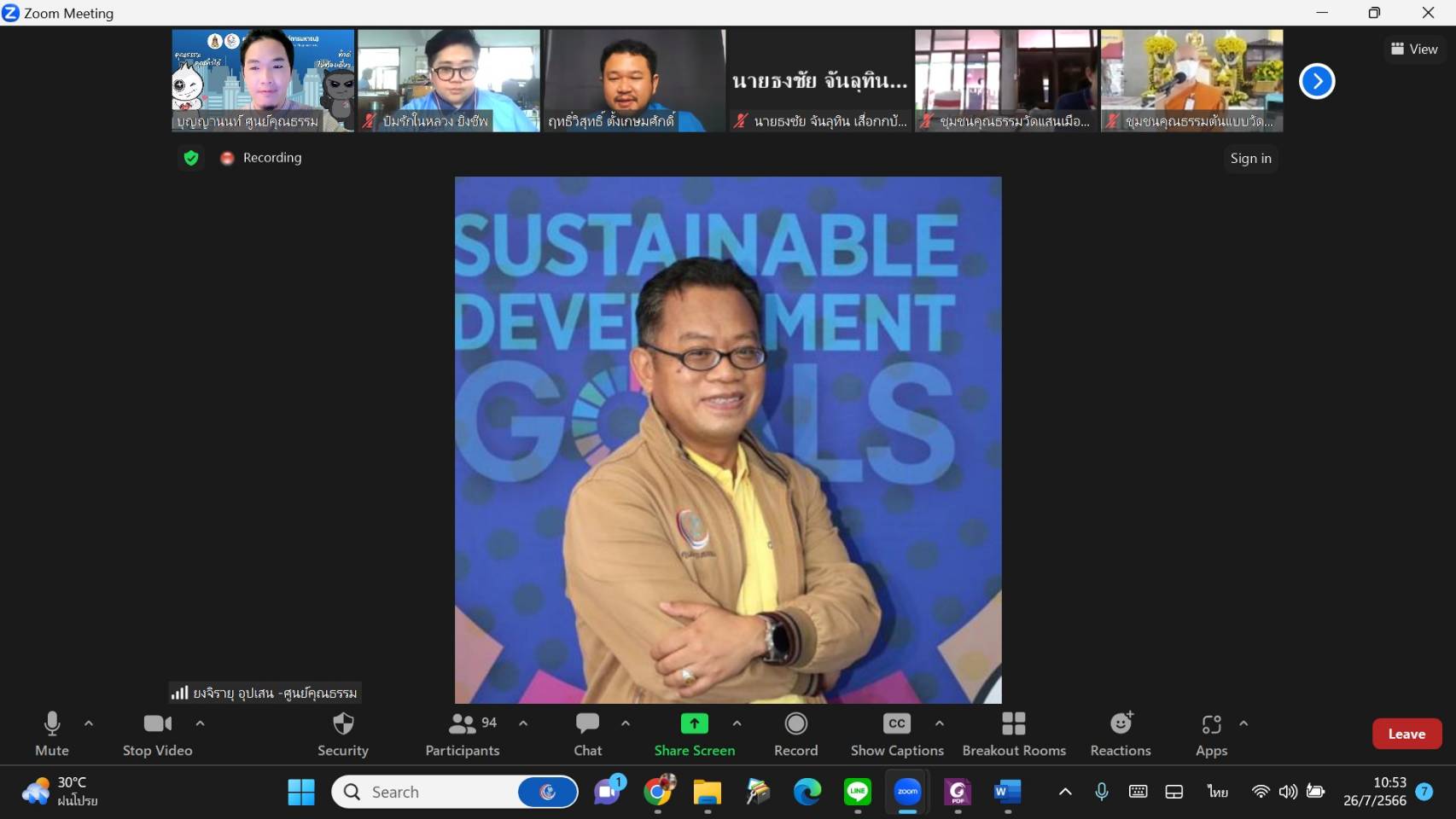The height and width of the screenshot is (819, 1456).
Task: Select ปิมรักในหลวง video thumbnail
Action: [x=449, y=81]
